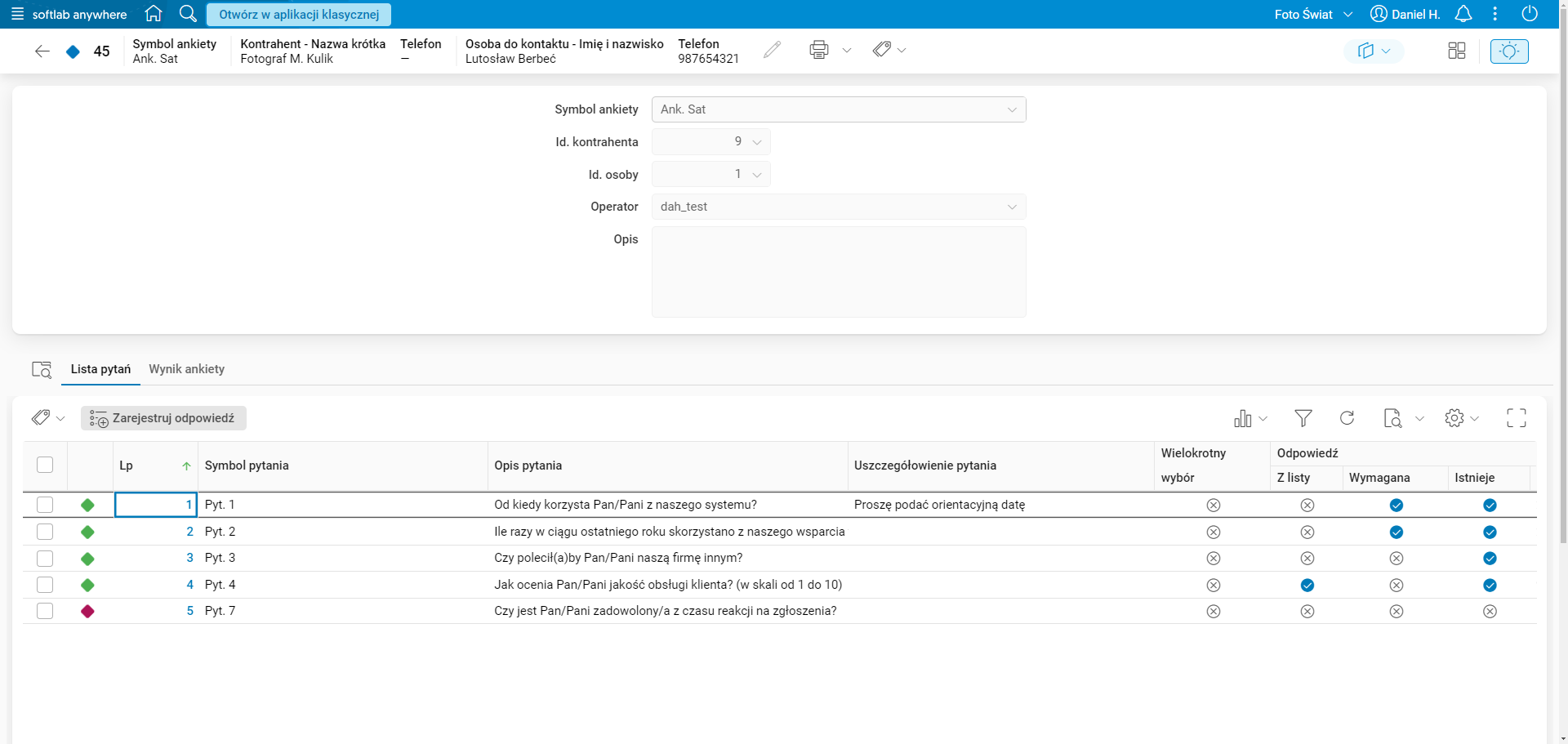Navigate back with the arrow icon

pos(42,51)
